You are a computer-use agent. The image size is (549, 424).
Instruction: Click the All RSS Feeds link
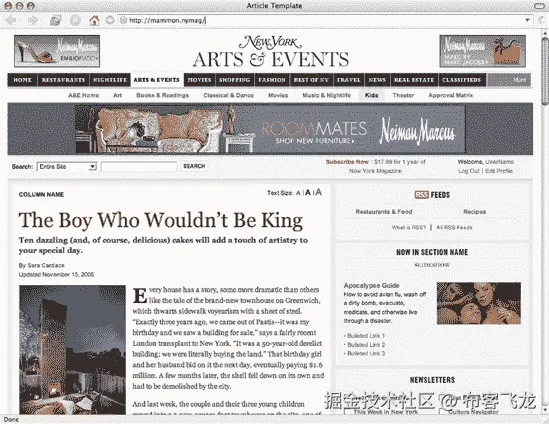[454, 228]
